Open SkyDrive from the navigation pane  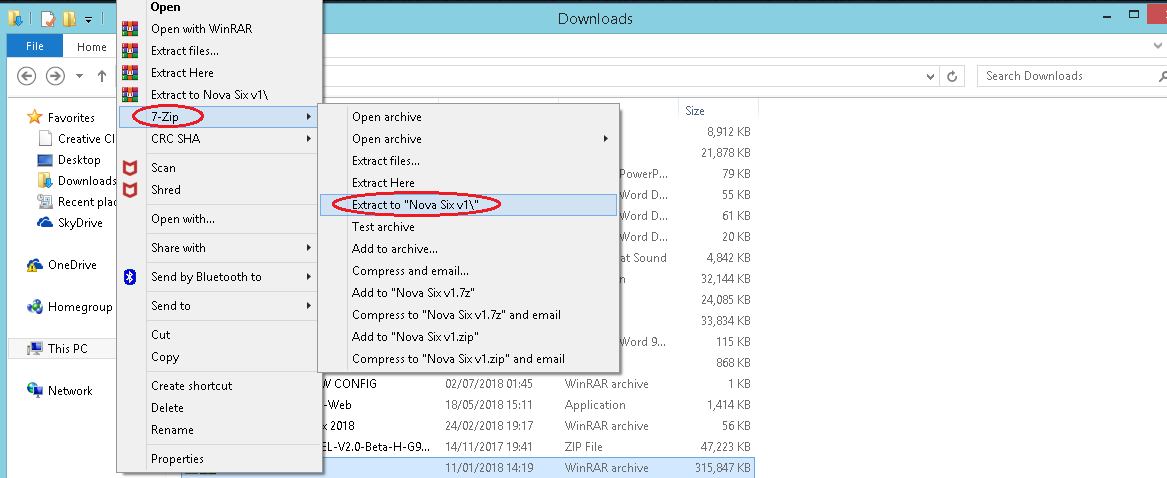(x=79, y=223)
